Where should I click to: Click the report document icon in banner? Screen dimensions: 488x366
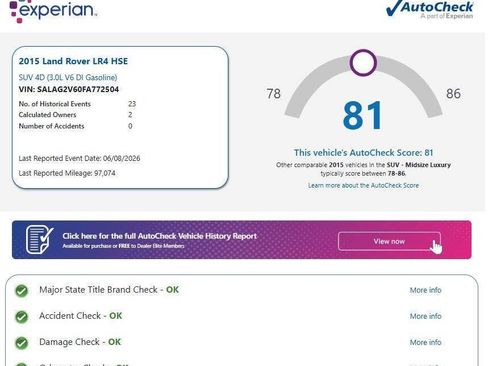pos(39,239)
